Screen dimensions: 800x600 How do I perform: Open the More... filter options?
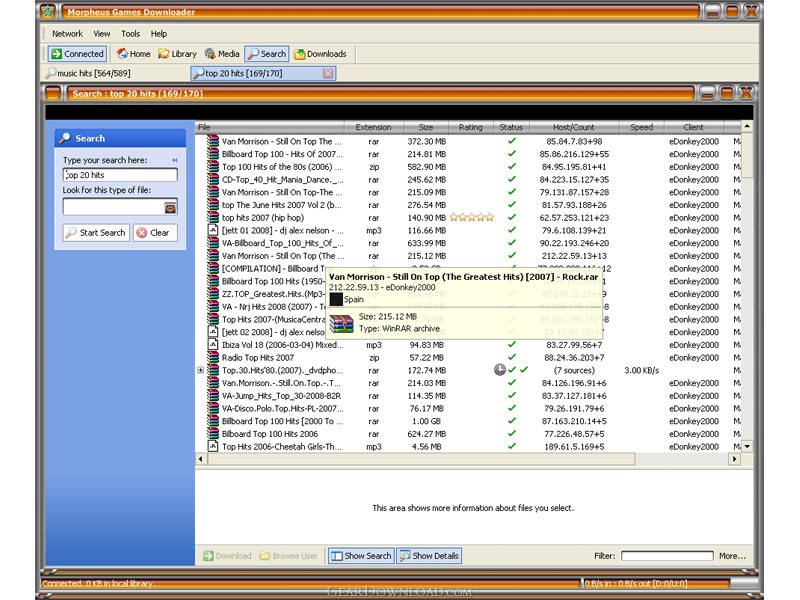pos(732,556)
